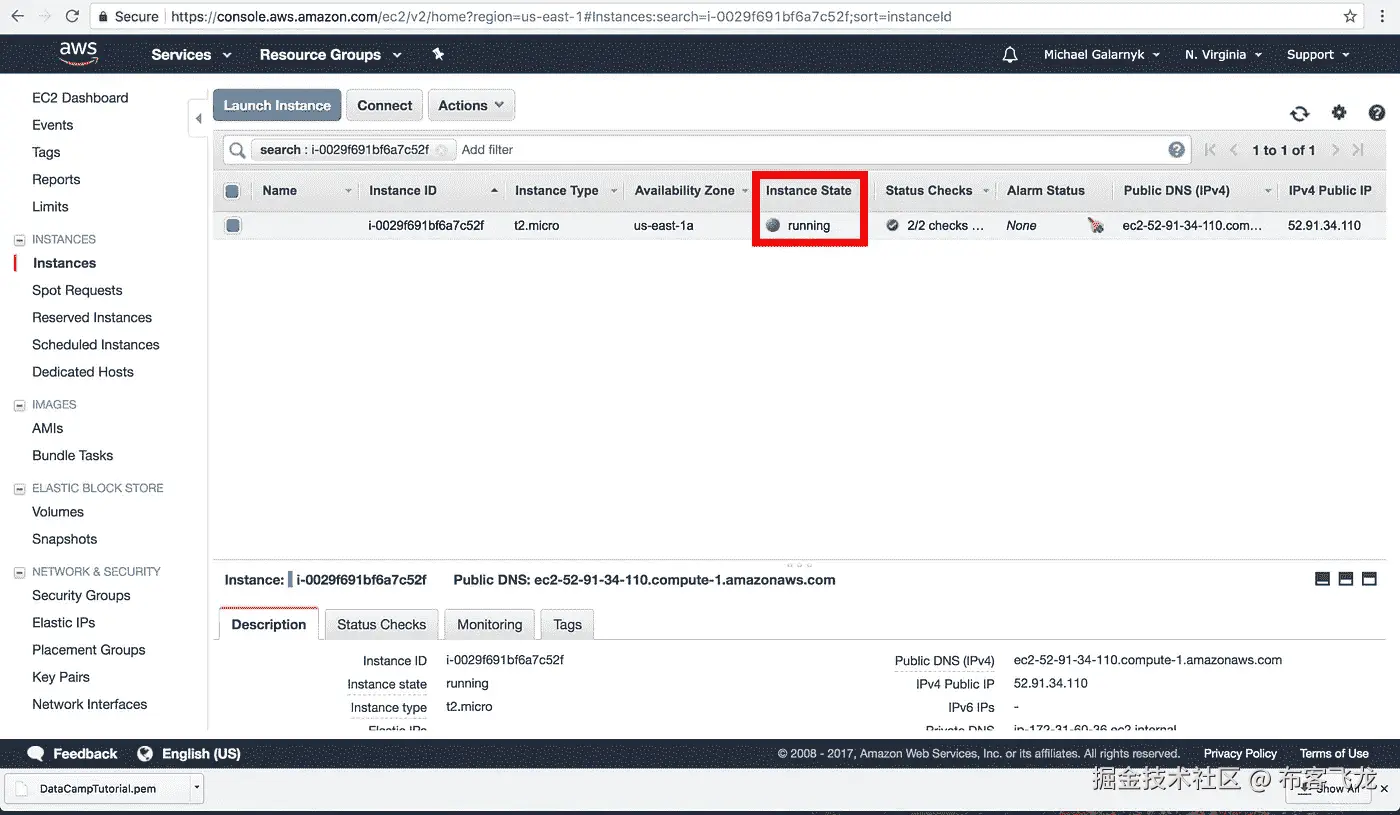Open Spot Requests in sidebar

point(77,290)
